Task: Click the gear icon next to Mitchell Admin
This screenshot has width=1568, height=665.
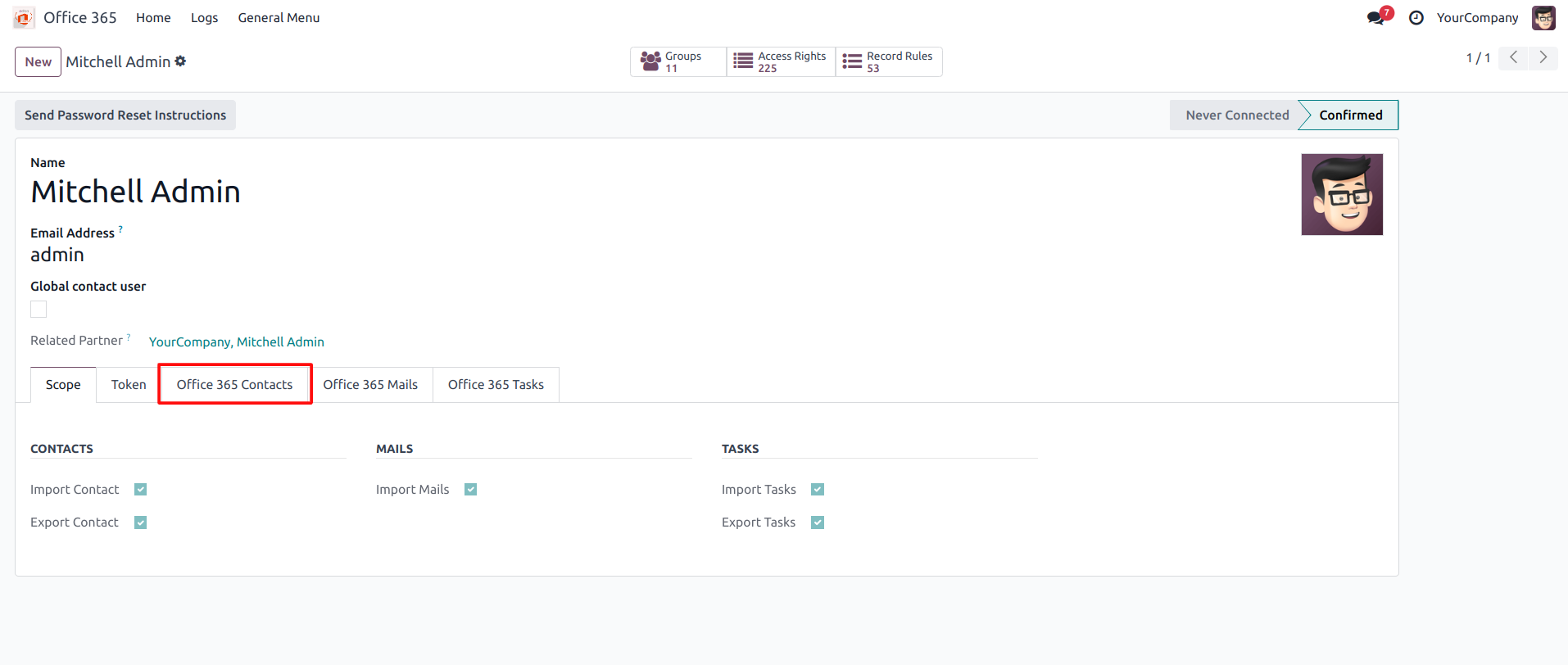Action: coord(180,61)
